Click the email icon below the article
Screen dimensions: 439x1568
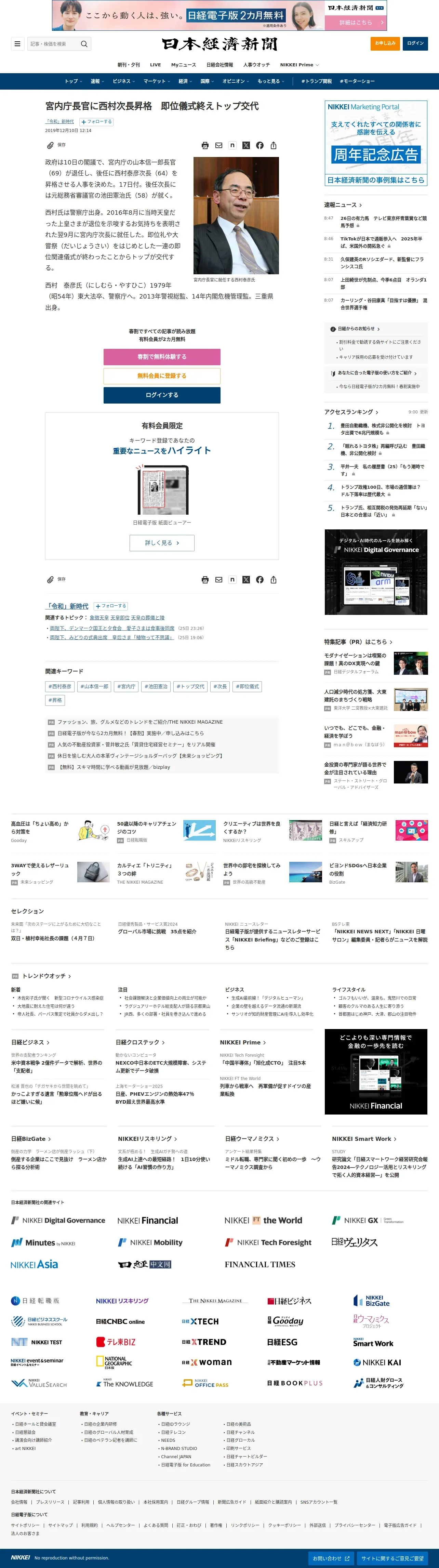[x=218, y=579]
